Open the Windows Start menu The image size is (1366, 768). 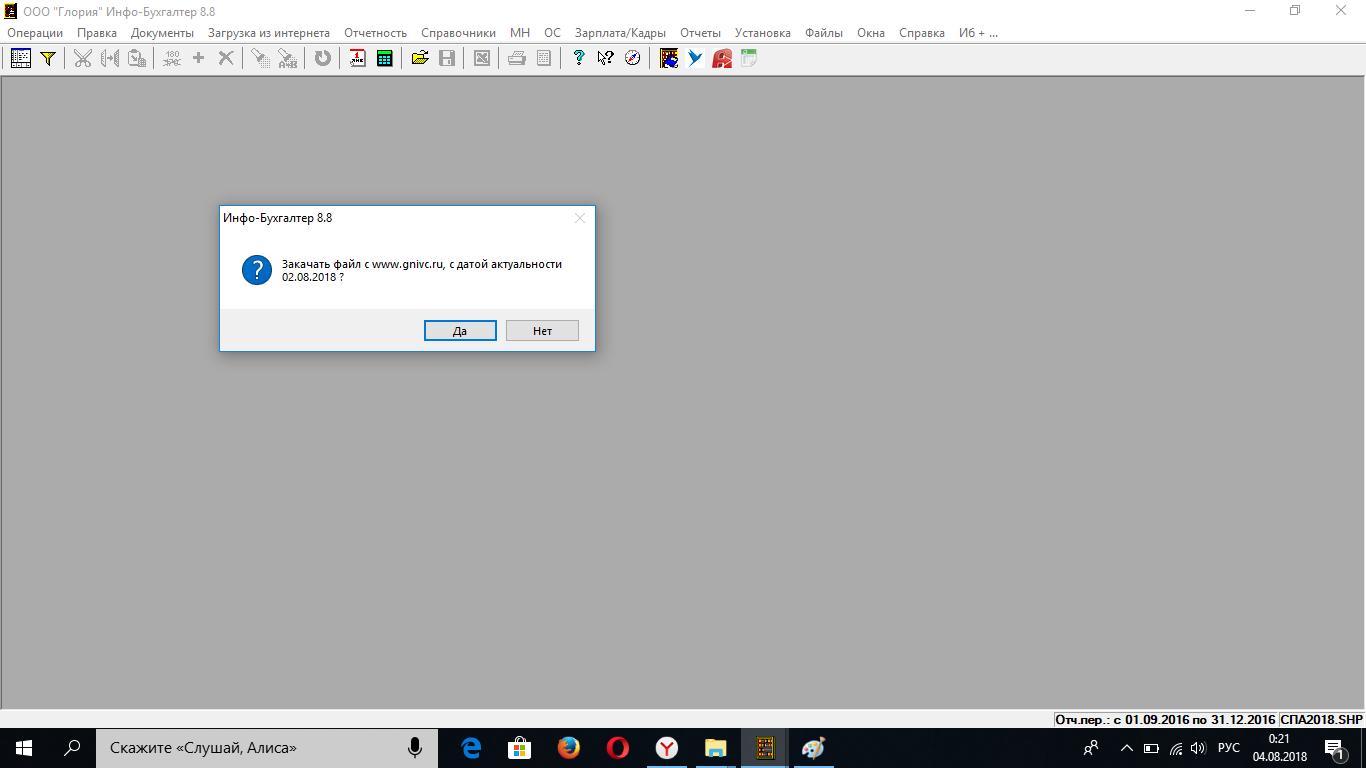24,748
